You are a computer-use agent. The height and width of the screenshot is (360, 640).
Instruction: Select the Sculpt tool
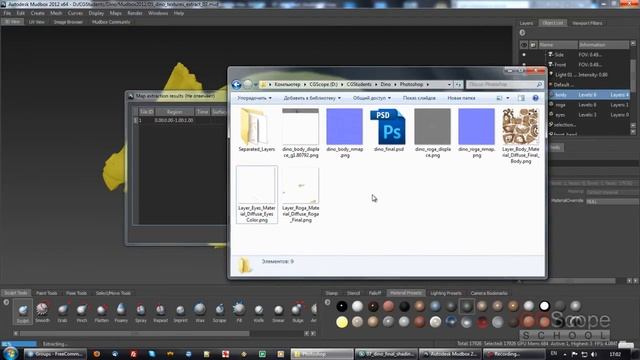[x=23, y=312]
